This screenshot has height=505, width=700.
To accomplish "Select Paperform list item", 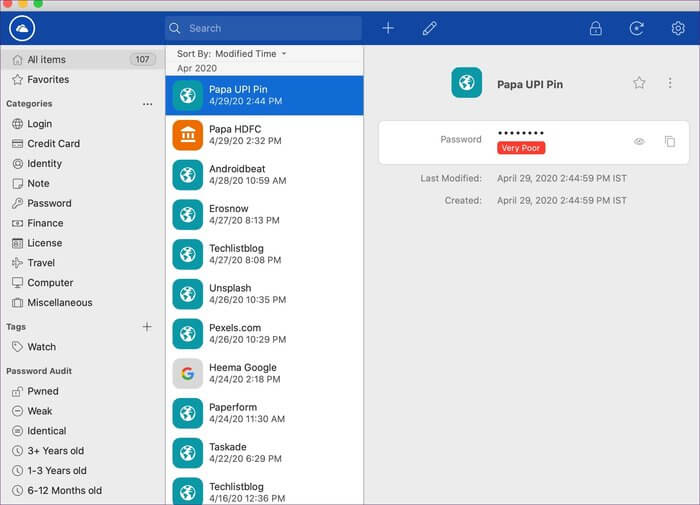I will pos(264,413).
